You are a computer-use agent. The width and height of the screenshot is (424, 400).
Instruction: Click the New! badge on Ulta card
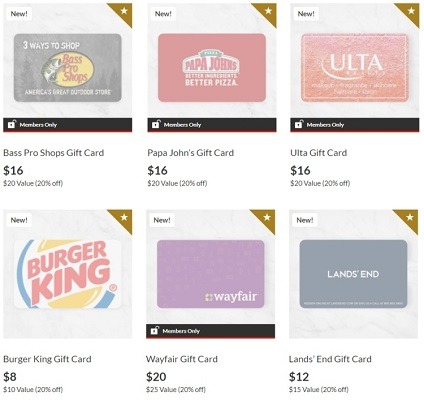(x=306, y=14)
